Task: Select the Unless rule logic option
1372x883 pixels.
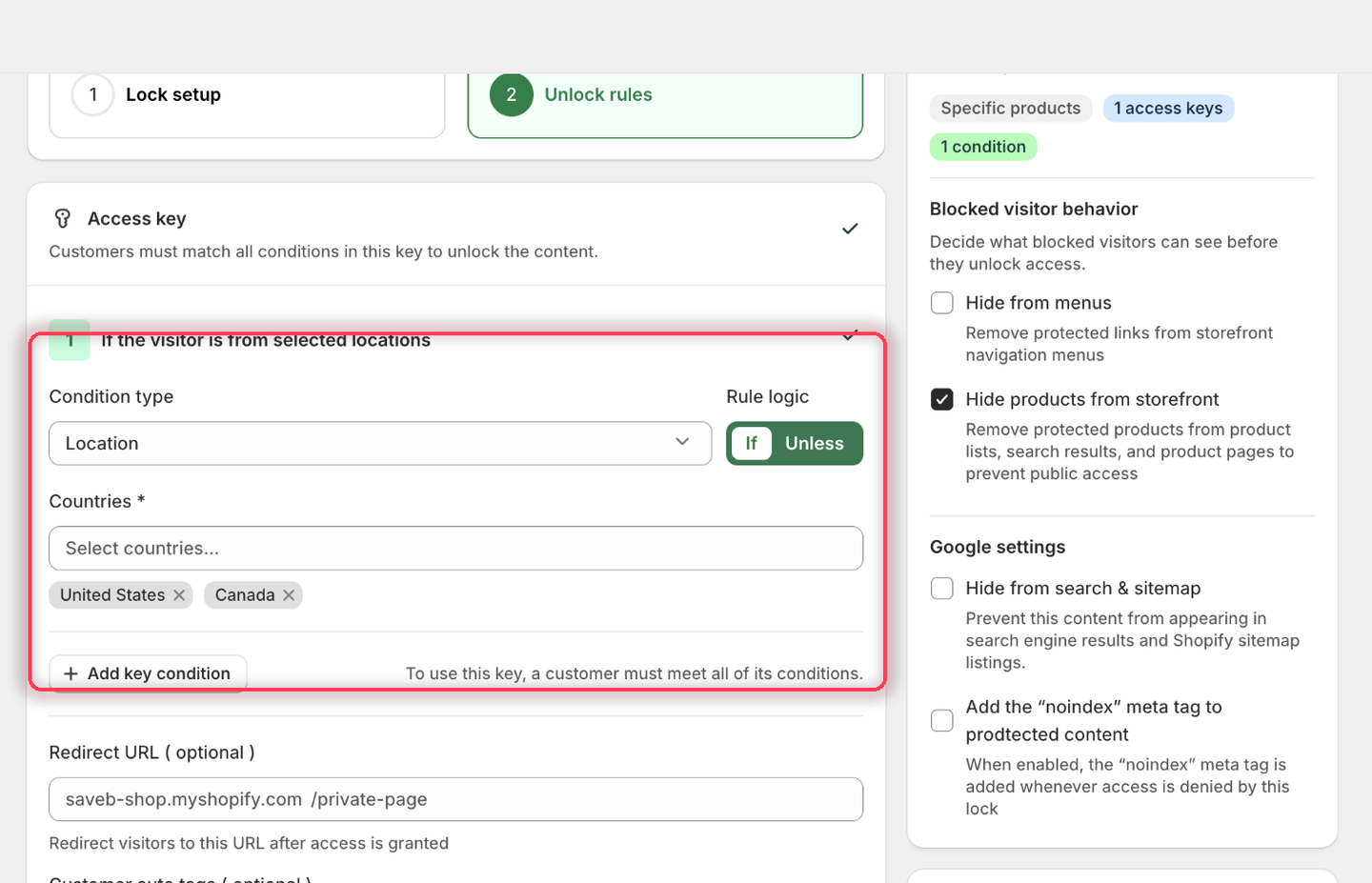Action: (815, 444)
